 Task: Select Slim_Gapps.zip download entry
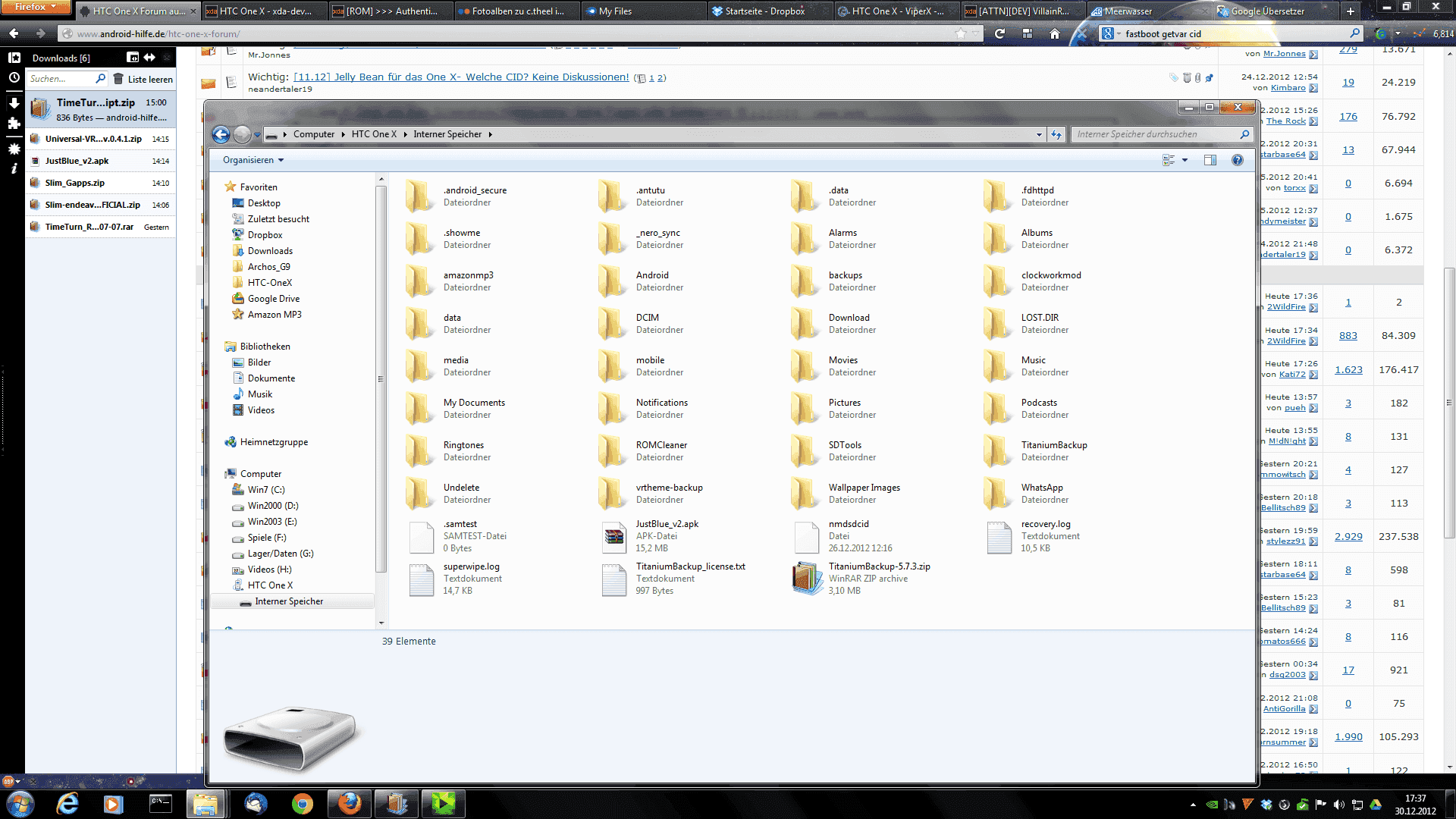pyautogui.click(x=100, y=183)
